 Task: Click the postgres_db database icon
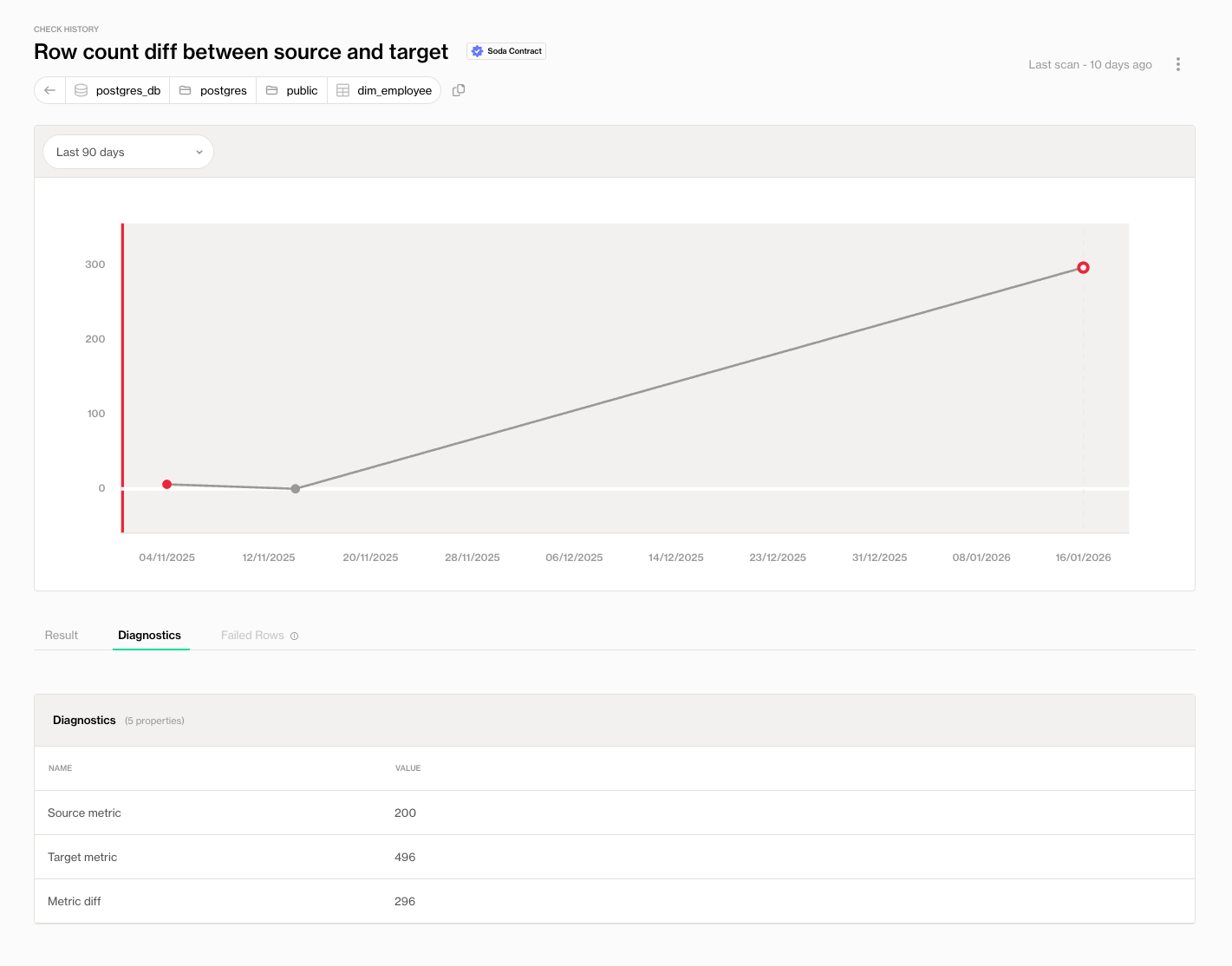tap(81, 90)
